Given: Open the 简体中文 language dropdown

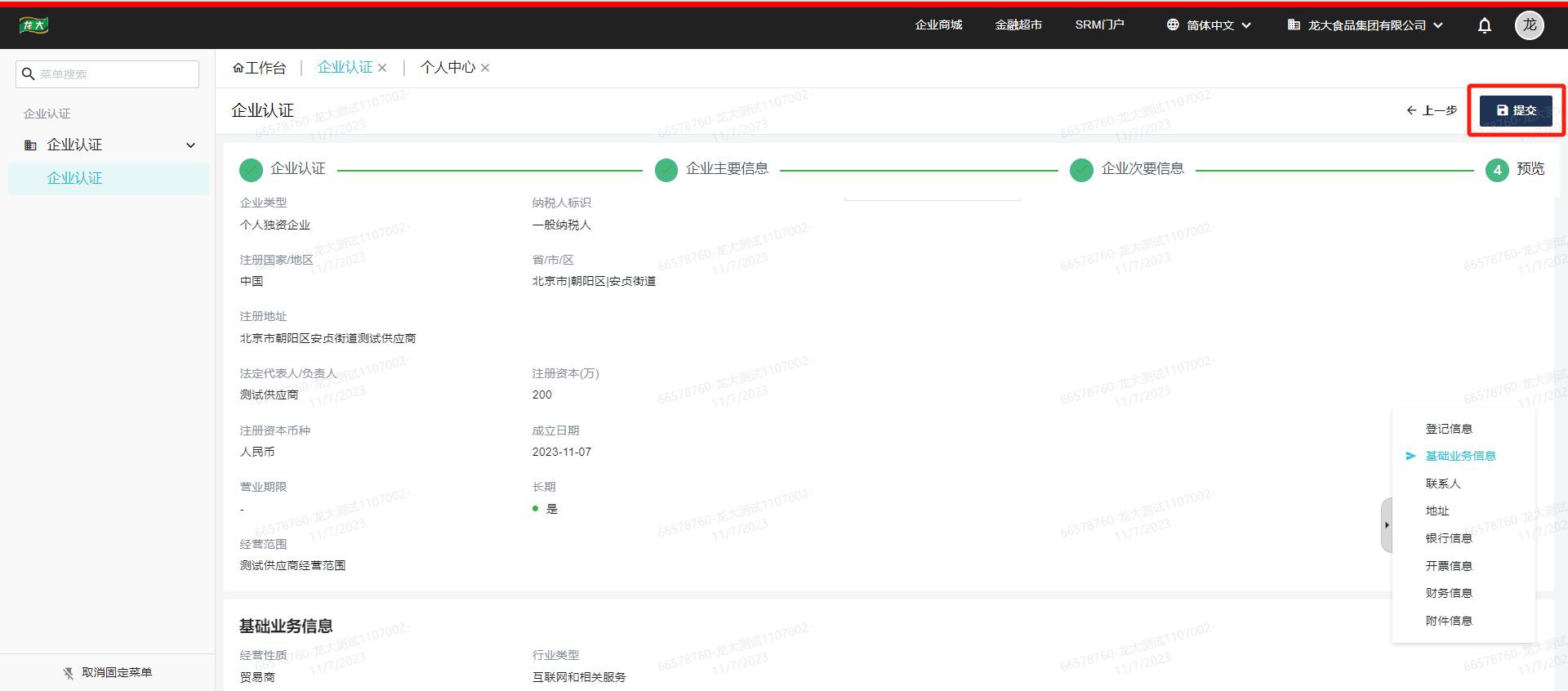Looking at the screenshot, I should tap(1210, 25).
